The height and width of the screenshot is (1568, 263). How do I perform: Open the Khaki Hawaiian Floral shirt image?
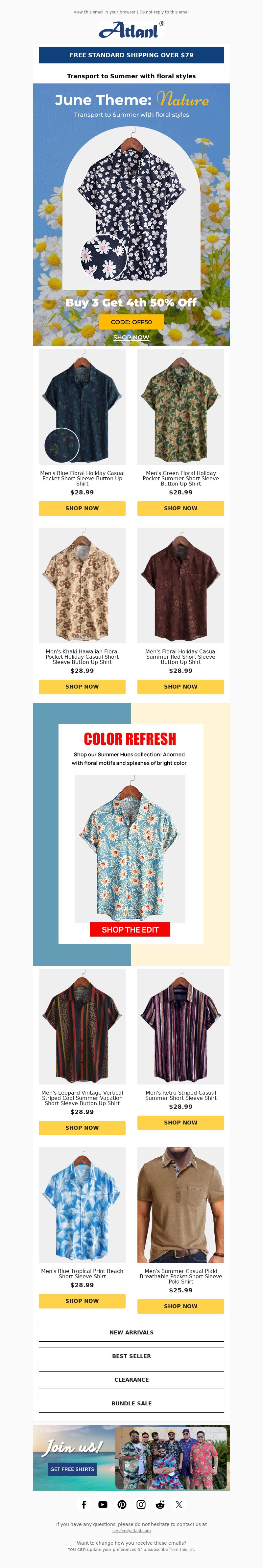[82, 585]
